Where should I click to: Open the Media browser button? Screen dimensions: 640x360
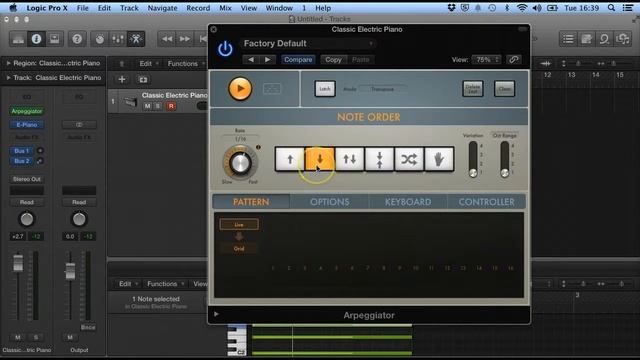[622, 39]
